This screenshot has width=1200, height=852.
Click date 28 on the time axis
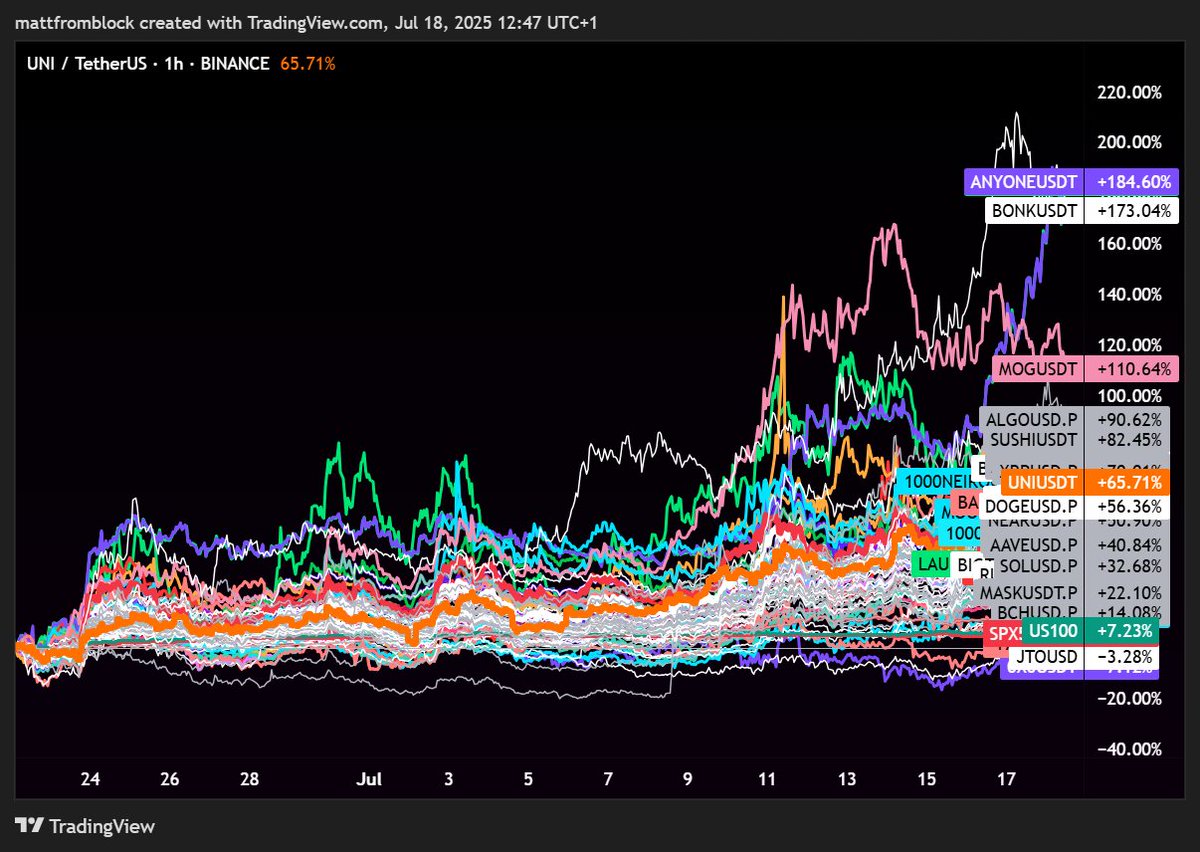click(x=250, y=779)
